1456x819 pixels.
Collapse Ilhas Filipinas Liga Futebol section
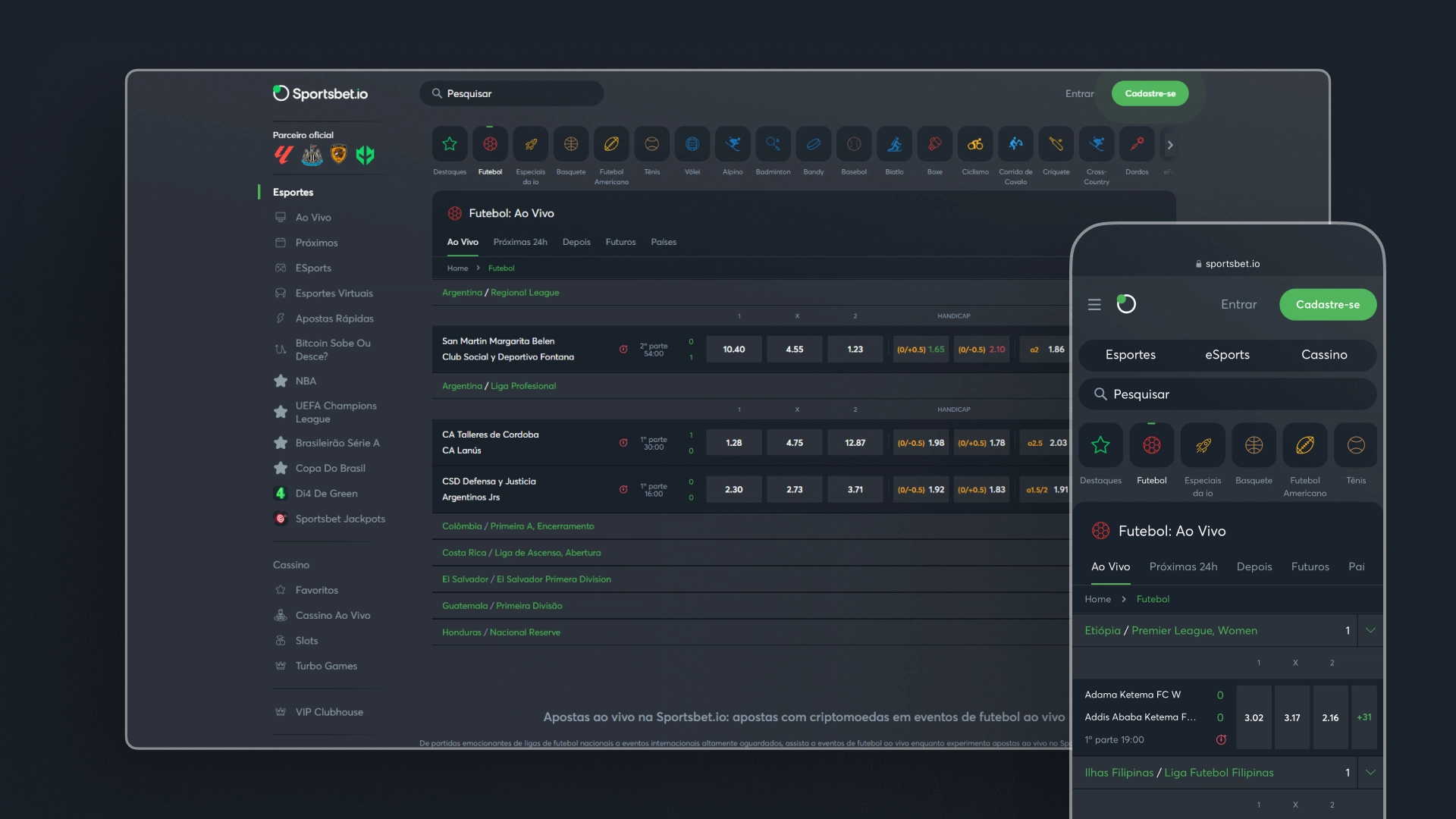tap(1370, 773)
